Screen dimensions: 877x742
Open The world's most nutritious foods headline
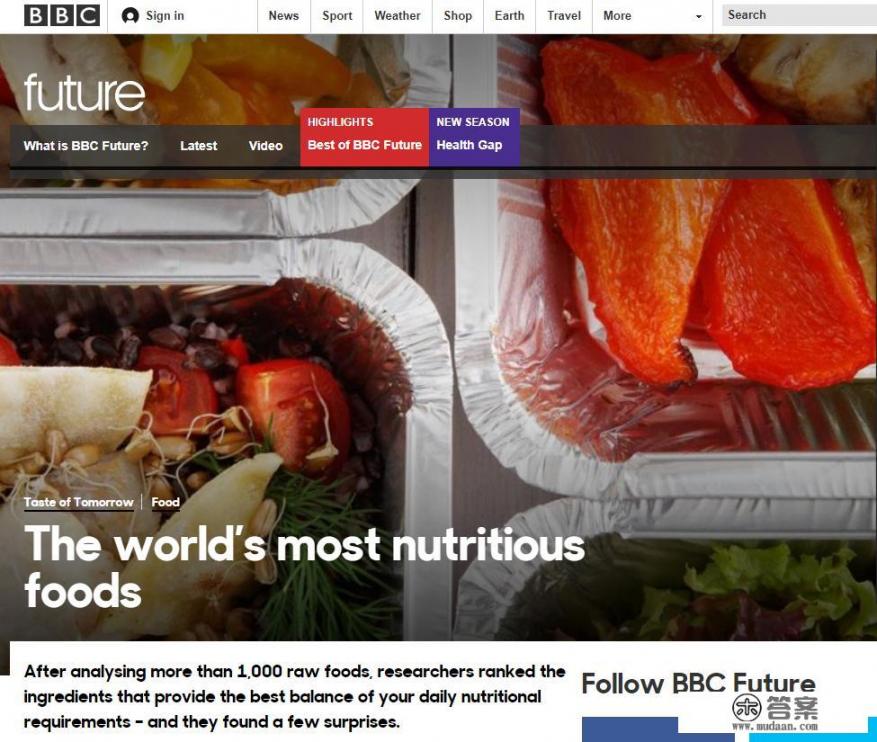[304, 567]
